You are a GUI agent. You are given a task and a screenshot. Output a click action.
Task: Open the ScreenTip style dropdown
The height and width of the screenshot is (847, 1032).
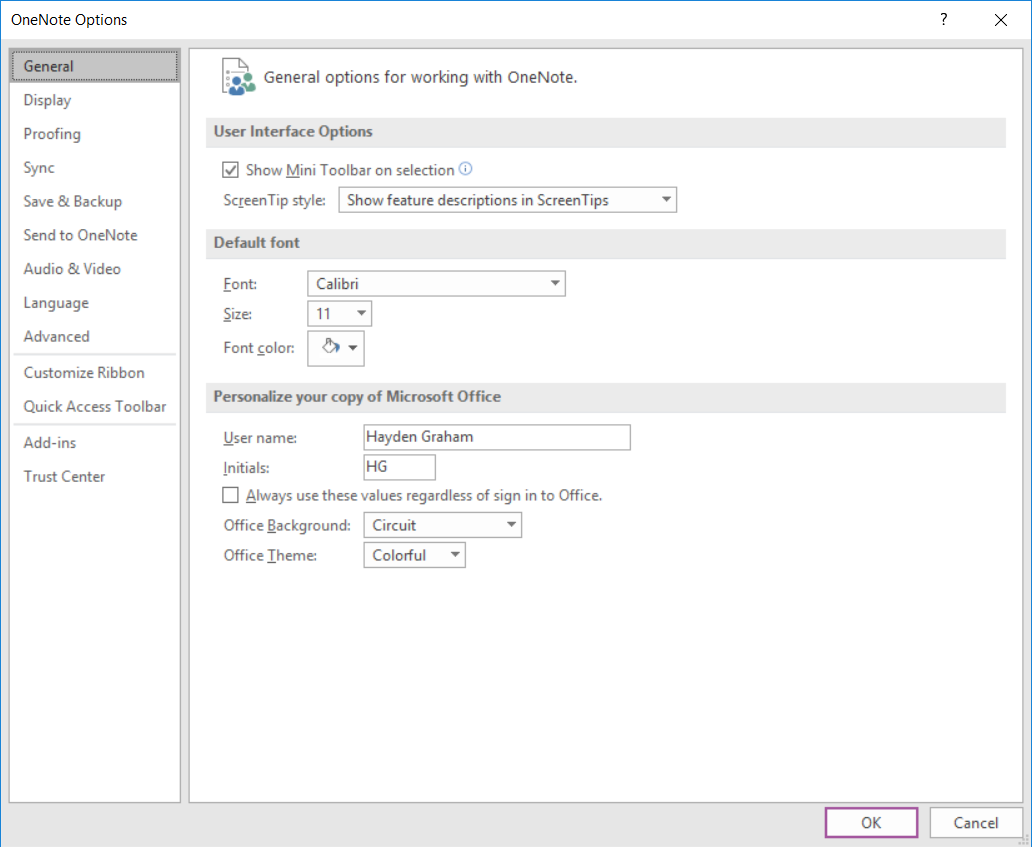coord(507,200)
